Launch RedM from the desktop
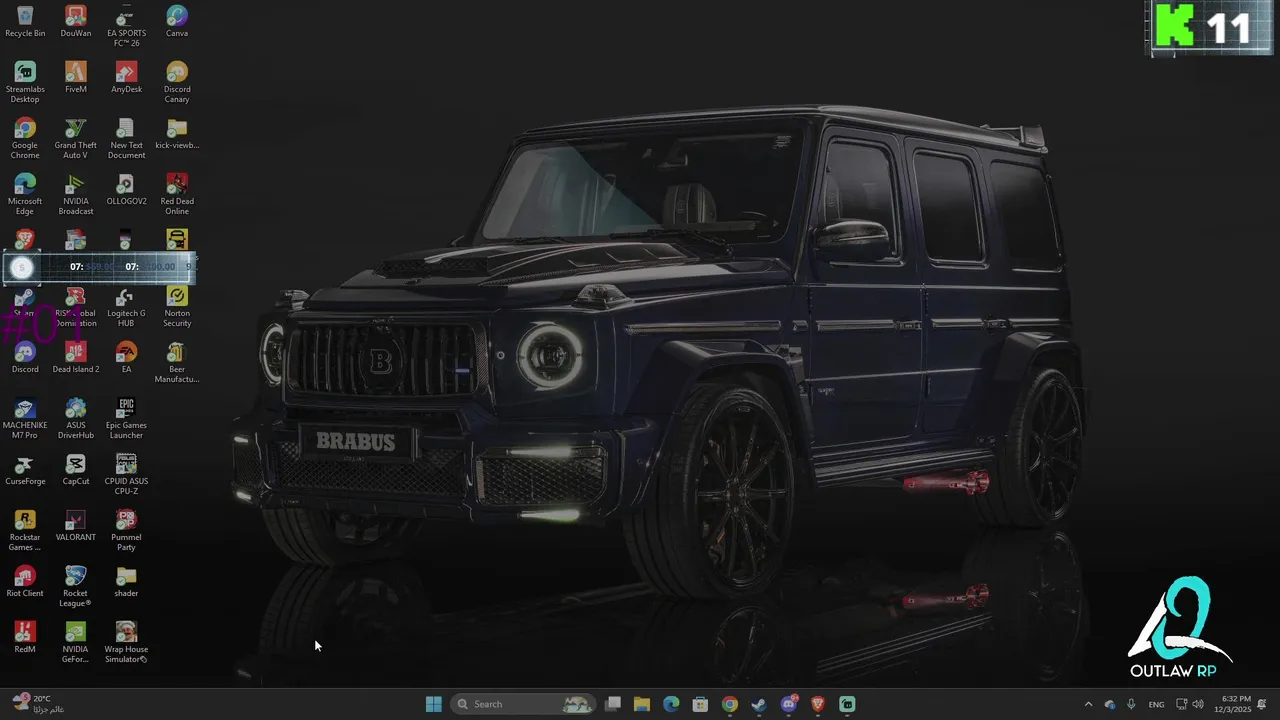 pos(25,638)
